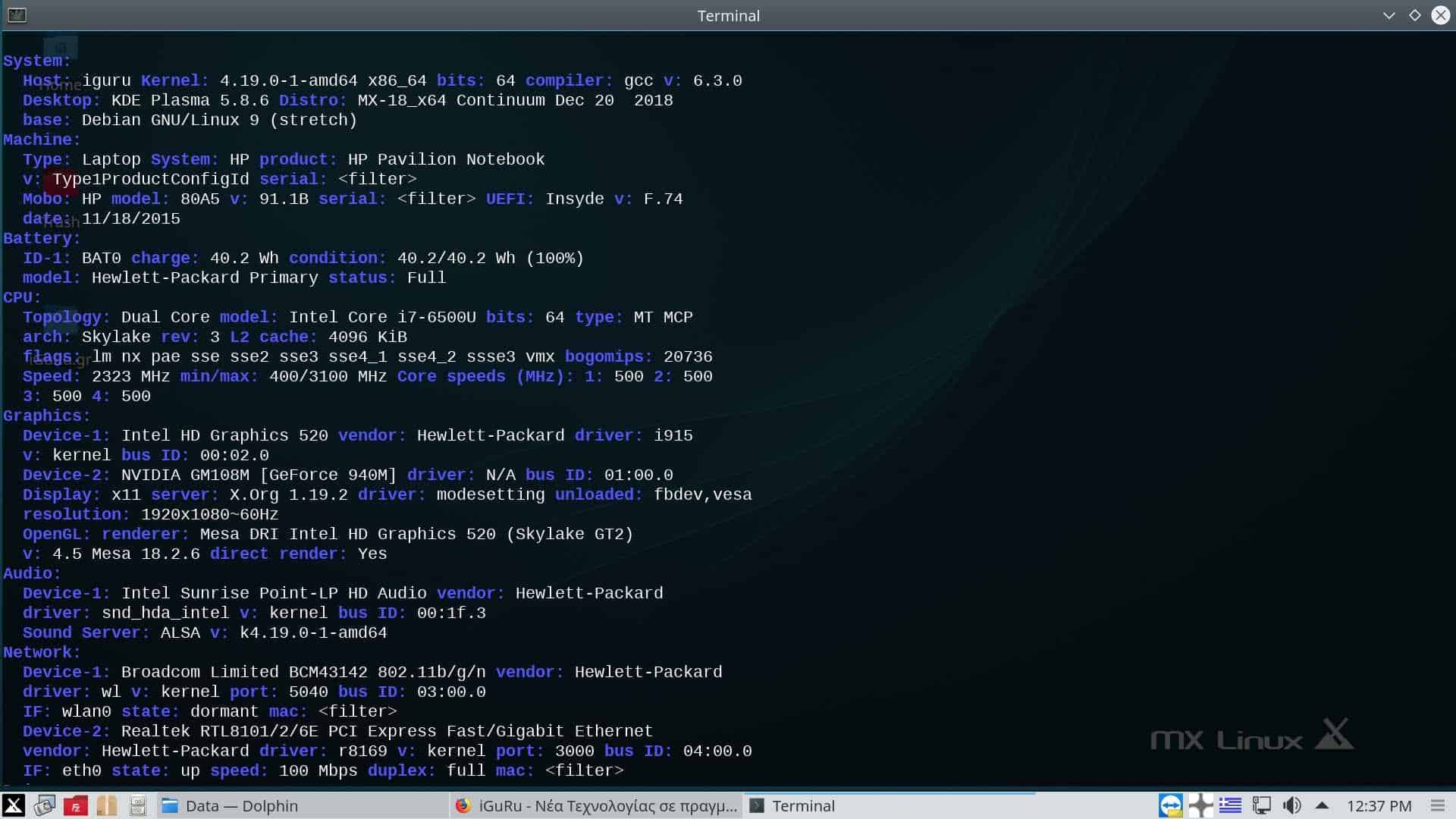The image size is (1456, 819).
Task: Click 'Debian GNU/Linux 9 (stretch)' text
Action: pyautogui.click(x=219, y=120)
